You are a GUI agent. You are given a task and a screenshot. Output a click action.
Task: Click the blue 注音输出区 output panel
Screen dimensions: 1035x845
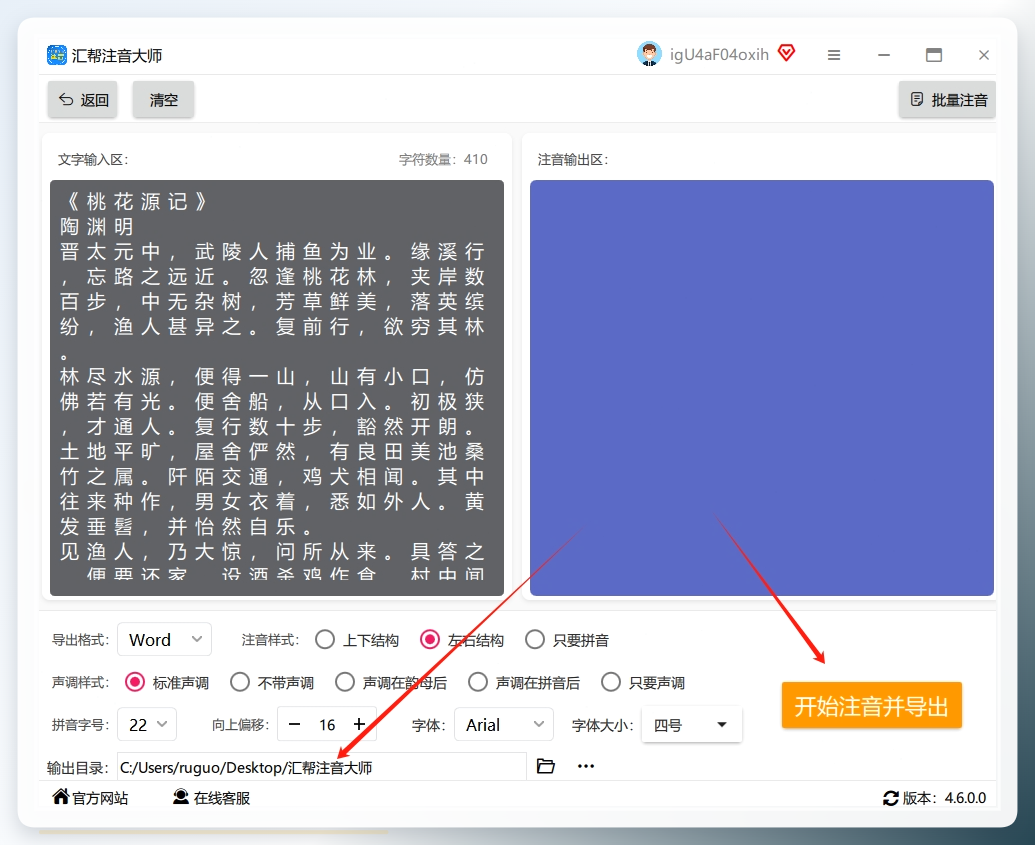coord(762,388)
